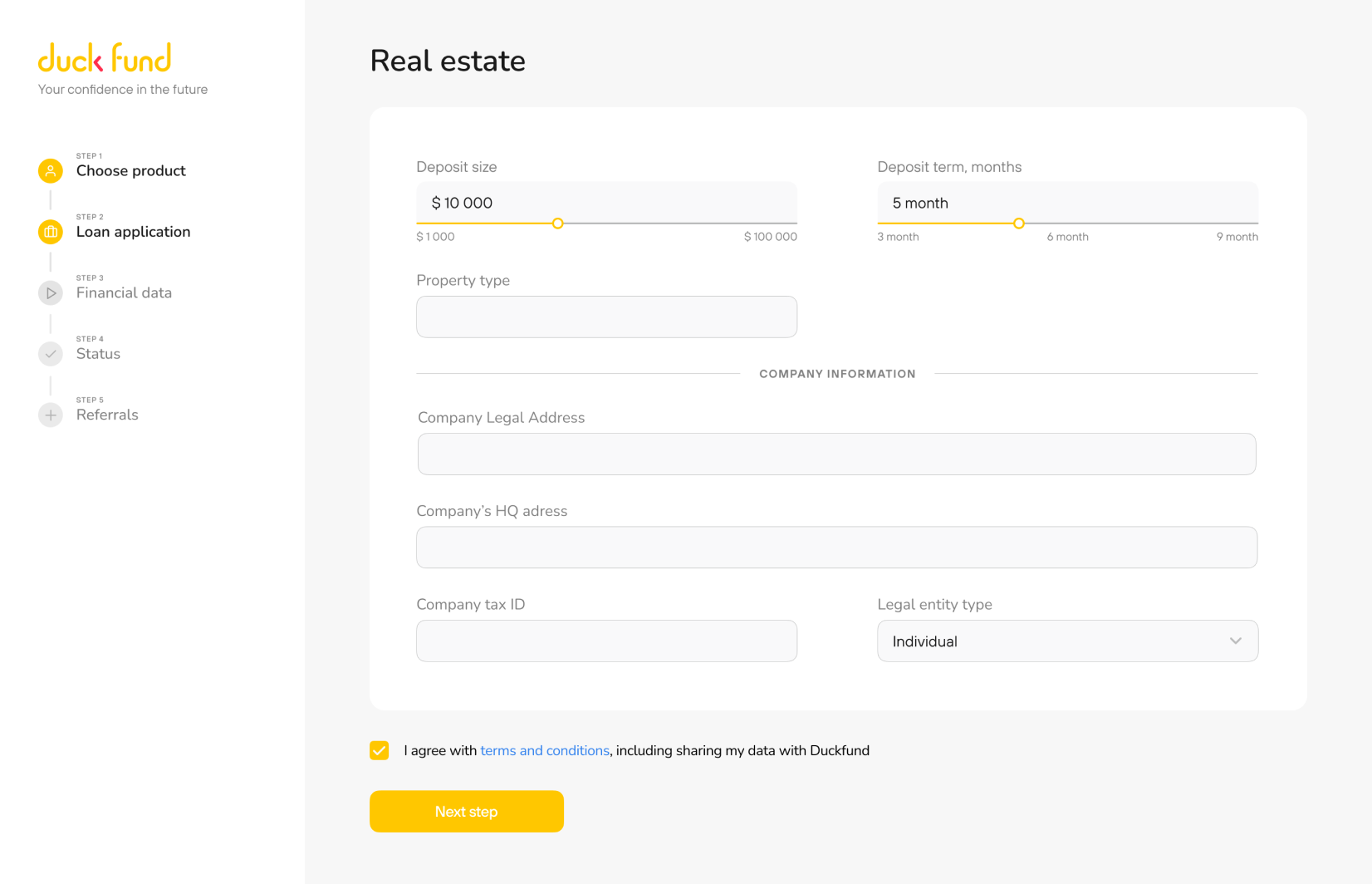Navigate to Step 5 Referrals
1372x884 pixels.
[x=107, y=415]
